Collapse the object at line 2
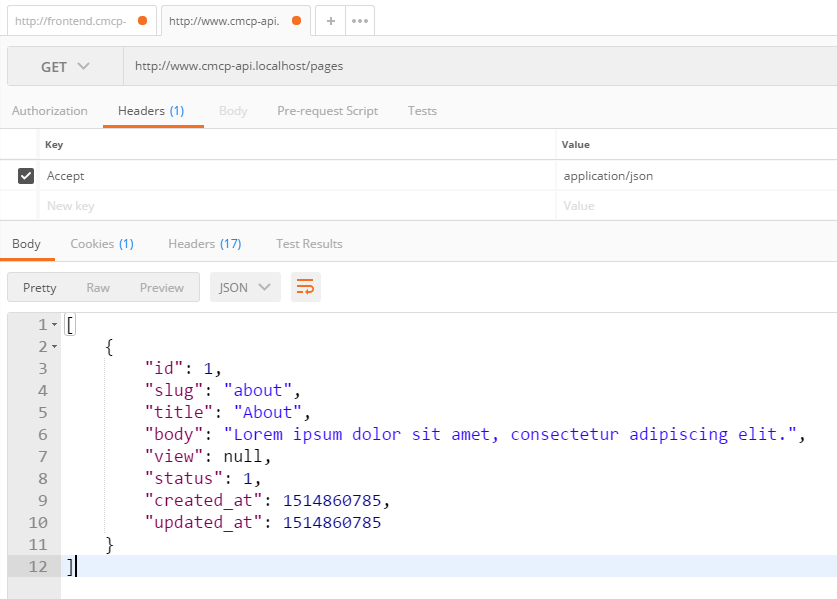 point(54,347)
